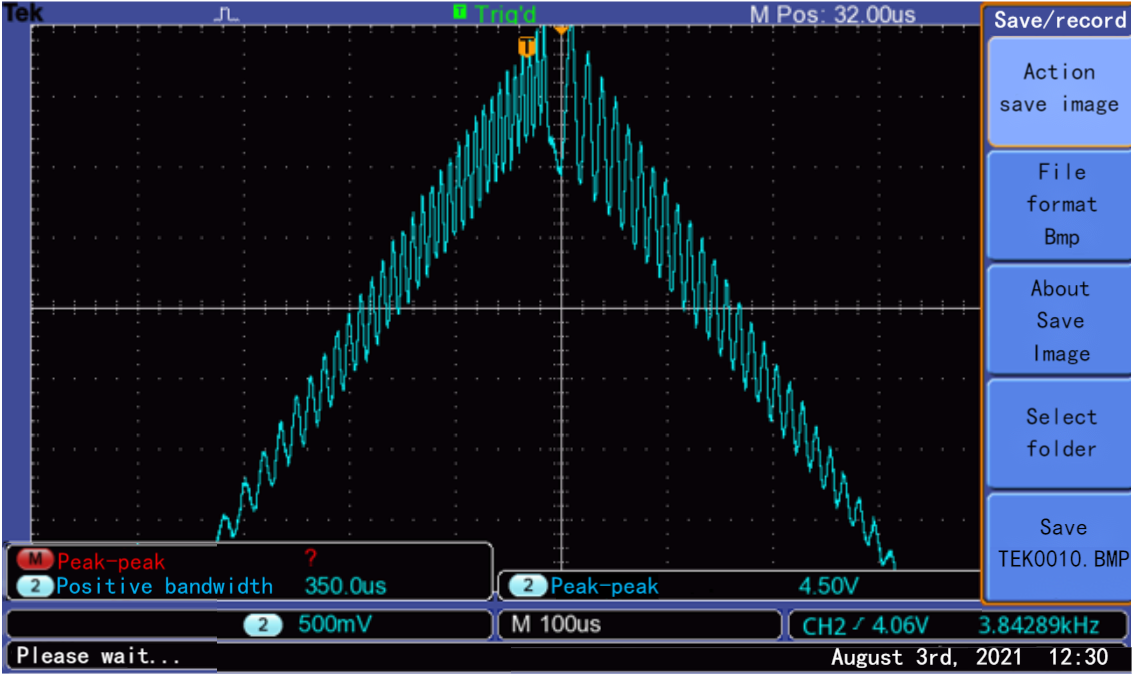Click the channel 2 badge next to 500mV
This screenshot has width=1132, height=674.
pos(263,625)
